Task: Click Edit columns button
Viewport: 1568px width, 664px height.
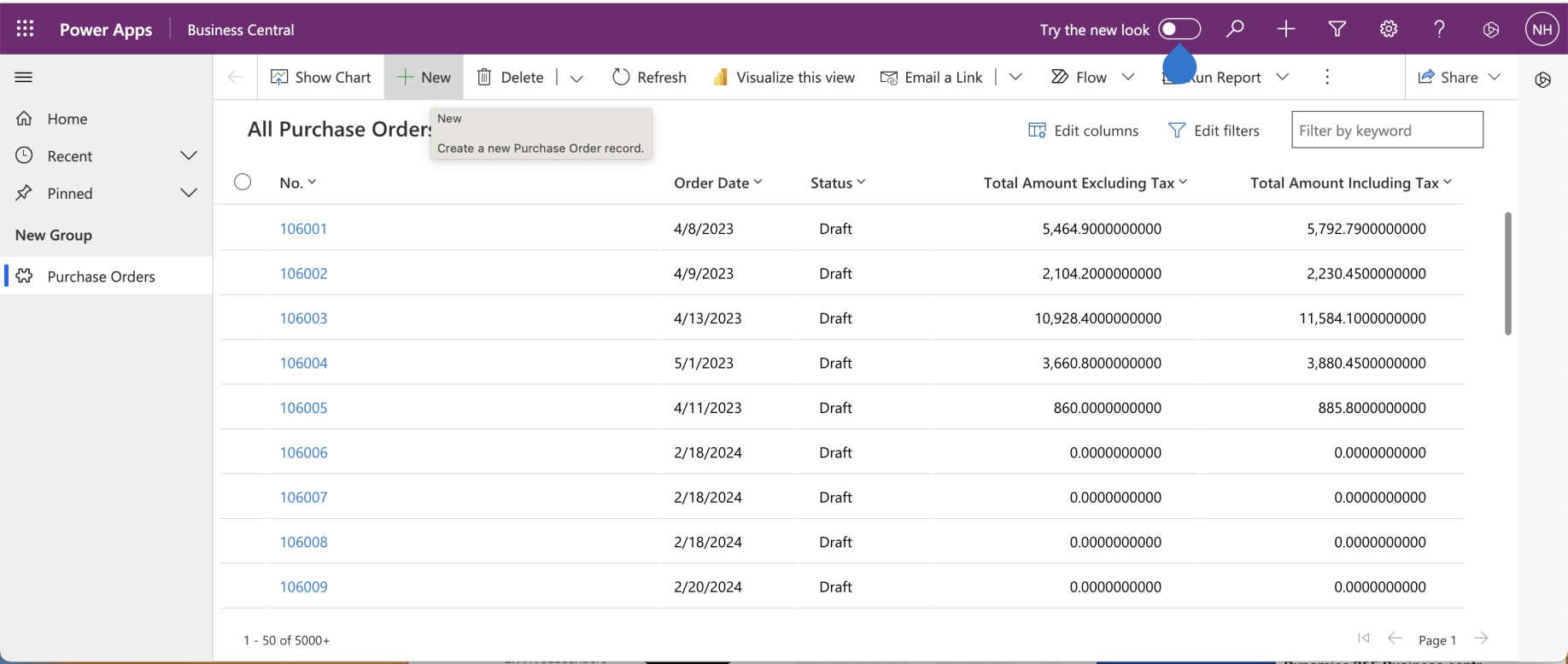Action: 1083,131
